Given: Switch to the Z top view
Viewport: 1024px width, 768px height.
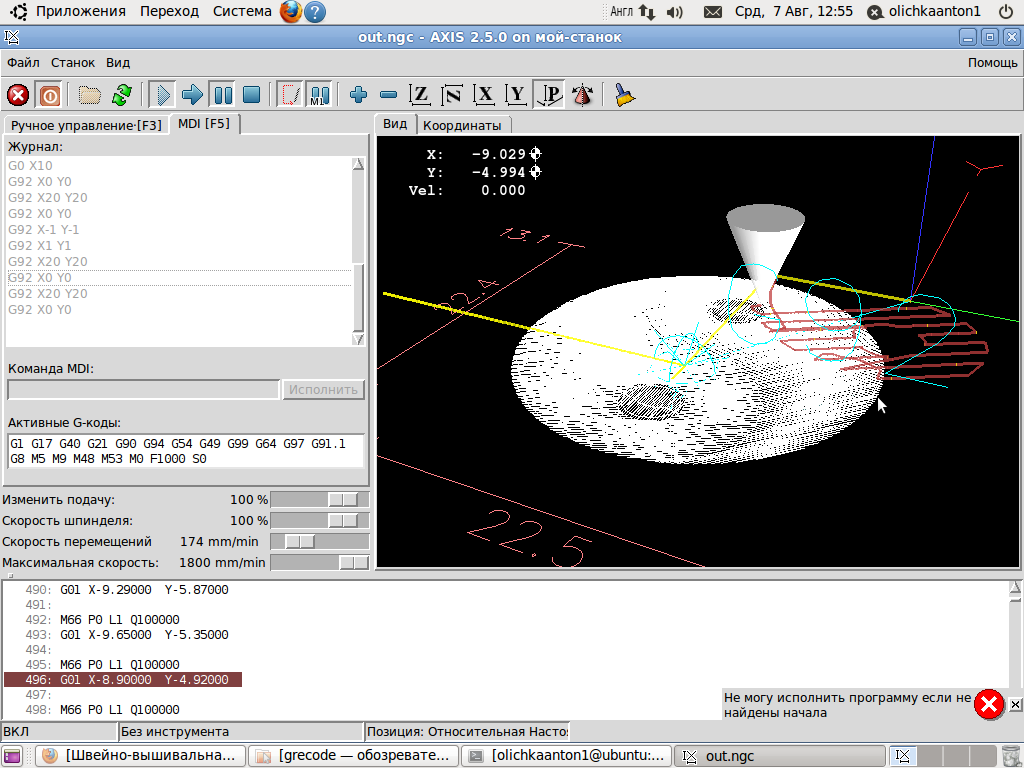Looking at the screenshot, I should (421, 95).
